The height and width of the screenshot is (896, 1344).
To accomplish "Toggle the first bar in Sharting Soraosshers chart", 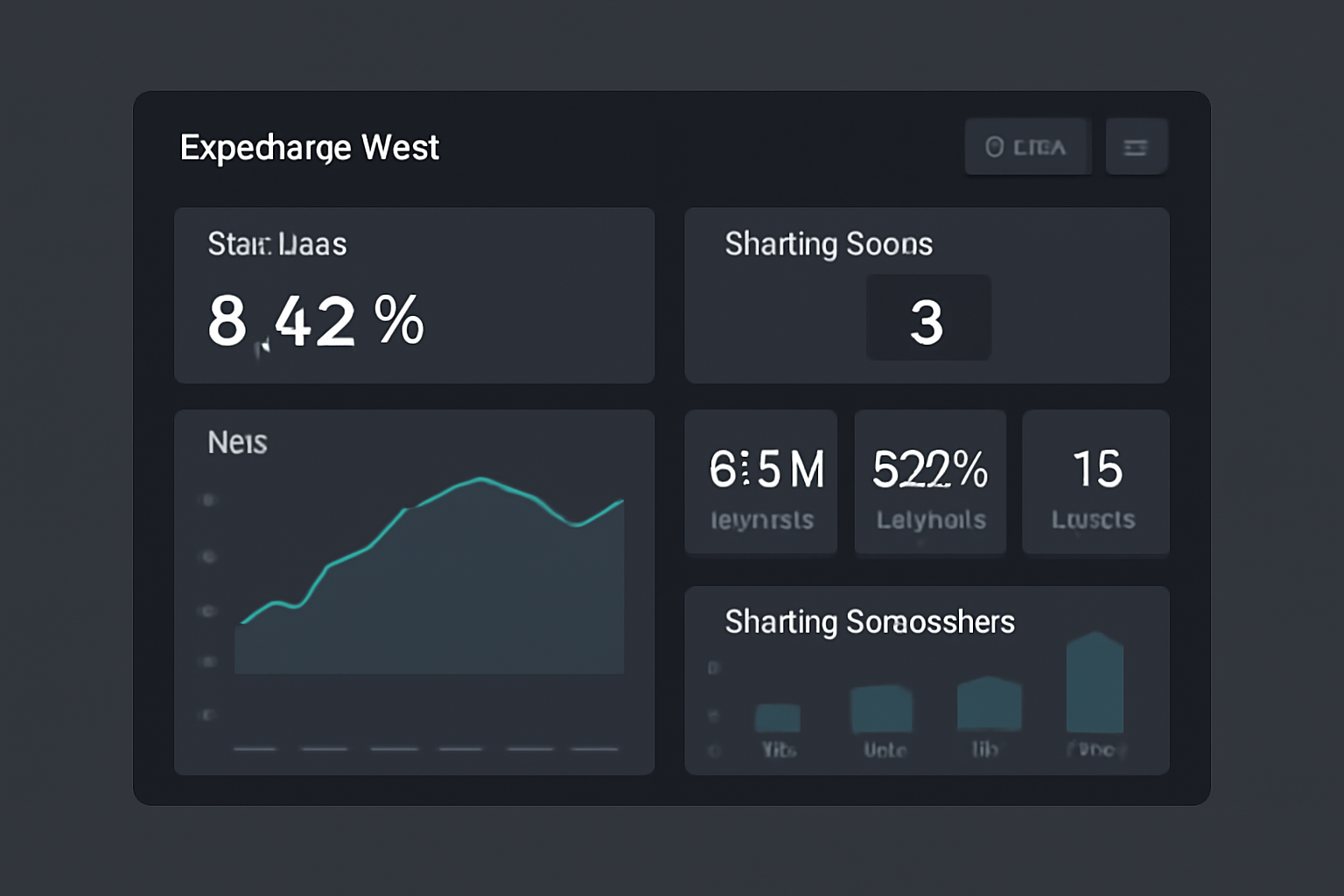I will (777, 719).
